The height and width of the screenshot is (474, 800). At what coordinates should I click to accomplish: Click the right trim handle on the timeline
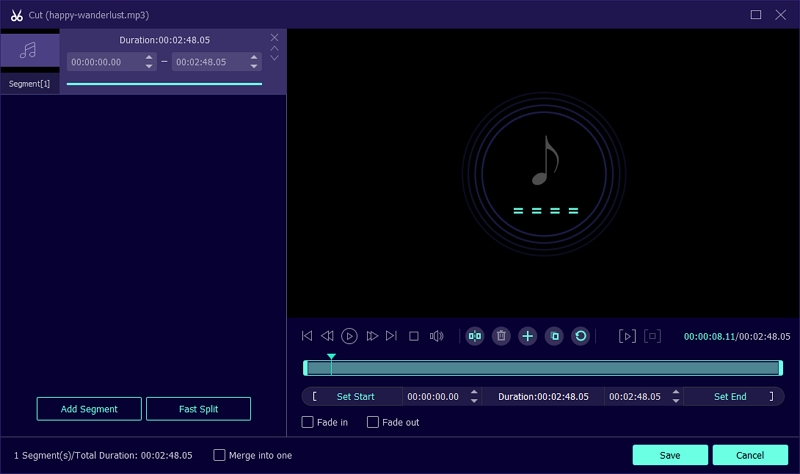pos(781,368)
